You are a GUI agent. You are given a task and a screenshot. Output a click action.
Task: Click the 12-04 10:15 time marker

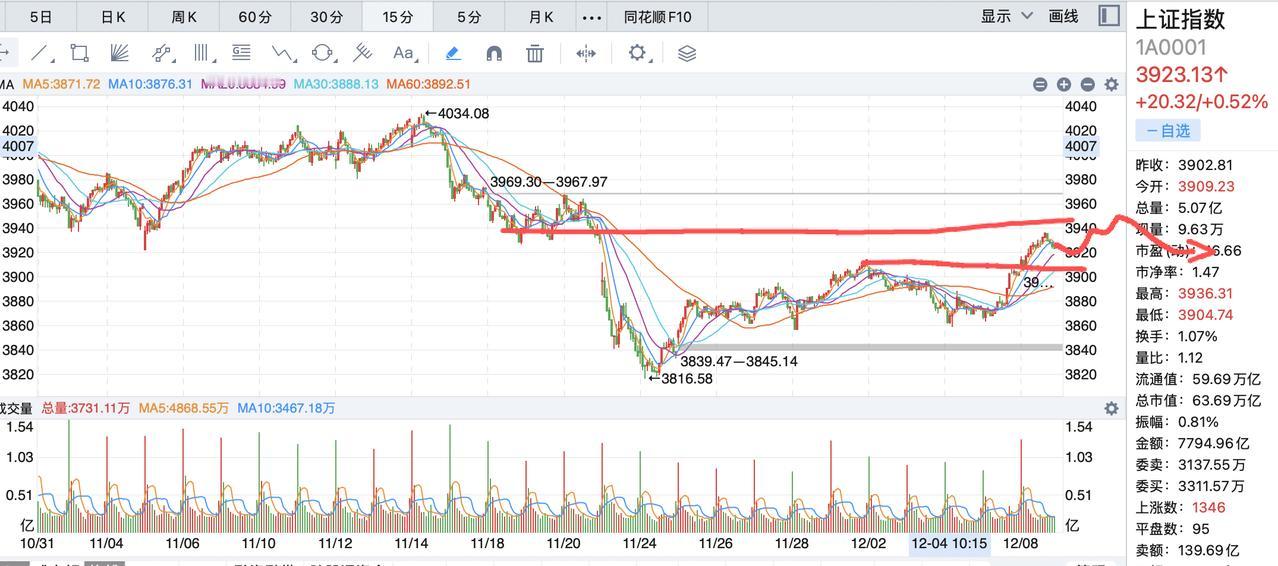tap(949, 544)
